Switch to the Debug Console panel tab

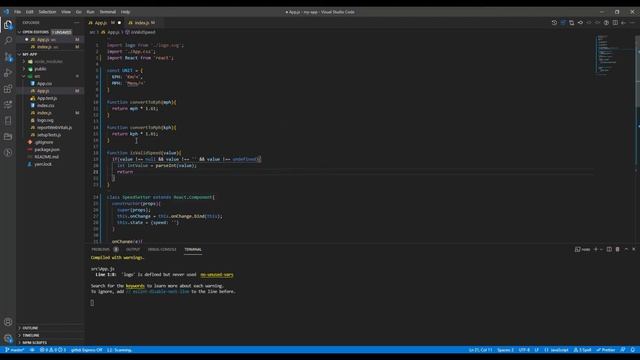(x=162, y=249)
